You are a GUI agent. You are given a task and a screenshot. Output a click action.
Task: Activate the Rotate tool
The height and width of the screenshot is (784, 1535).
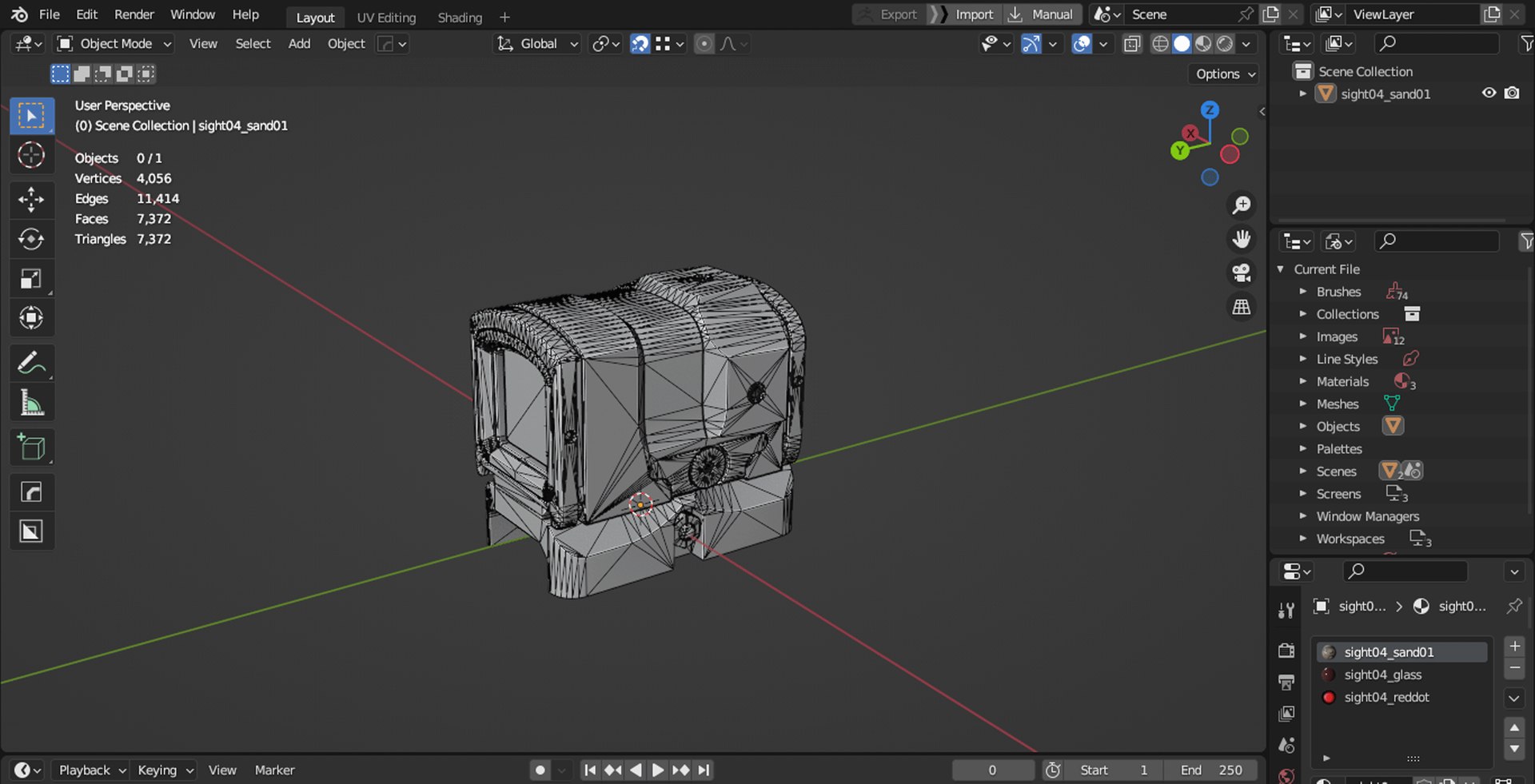click(x=31, y=239)
